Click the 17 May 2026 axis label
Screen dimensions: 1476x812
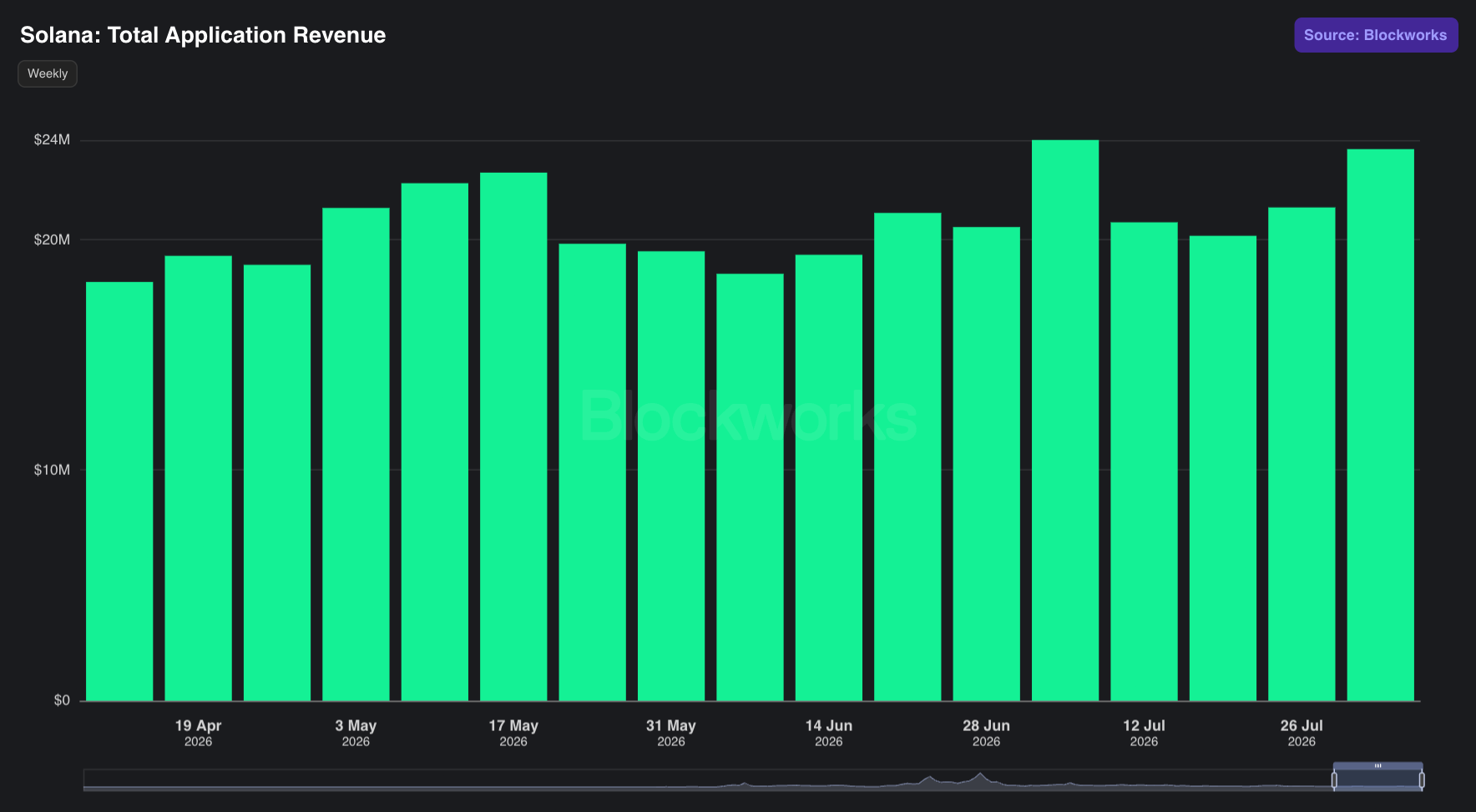513,733
